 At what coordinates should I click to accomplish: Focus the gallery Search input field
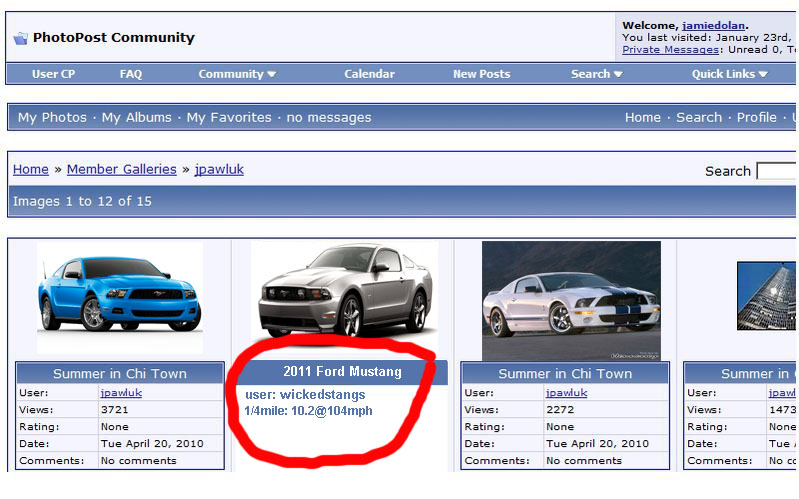point(777,171)
